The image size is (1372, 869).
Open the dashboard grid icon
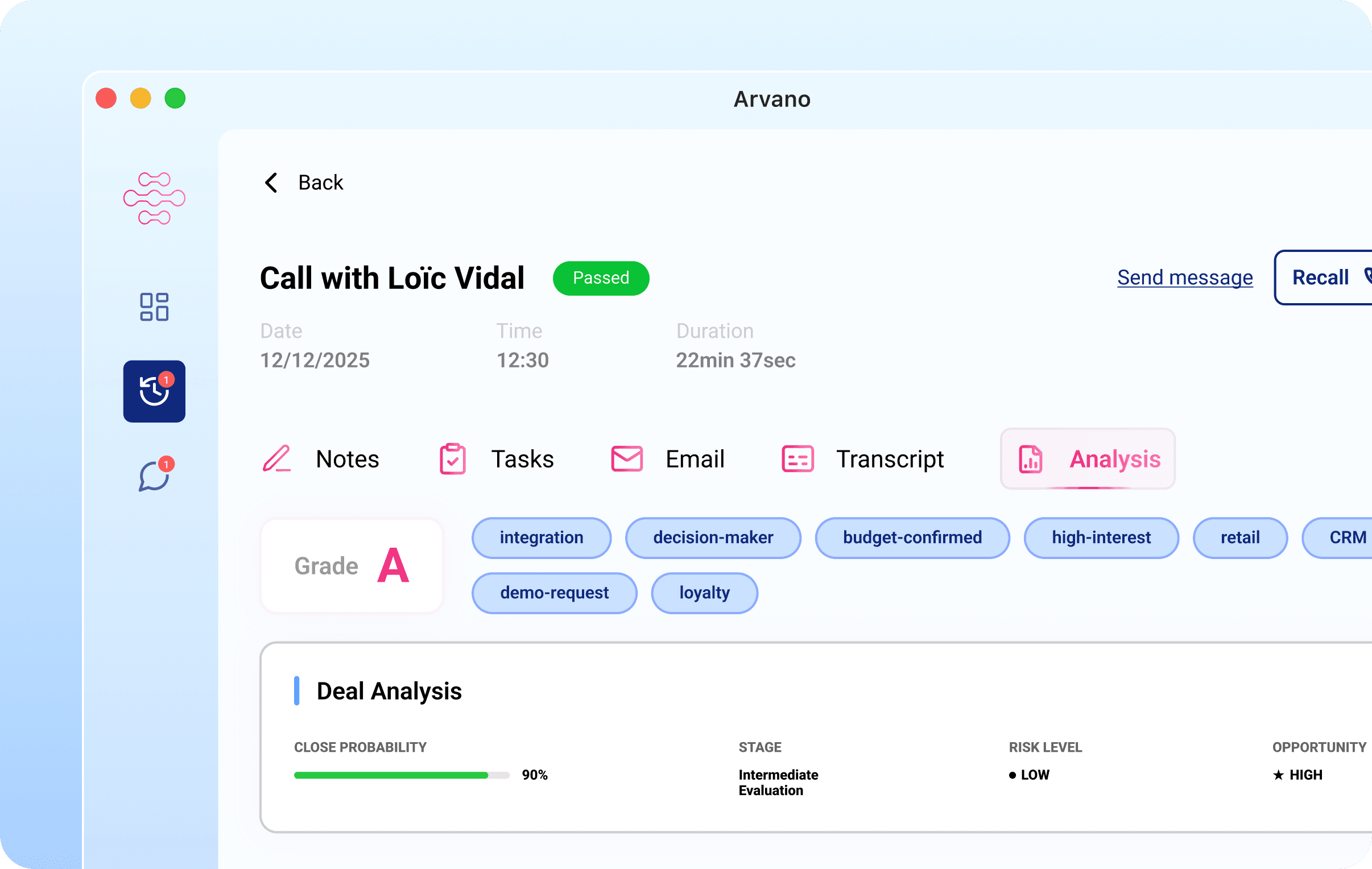pyautogui.click(x=154, y=307)
